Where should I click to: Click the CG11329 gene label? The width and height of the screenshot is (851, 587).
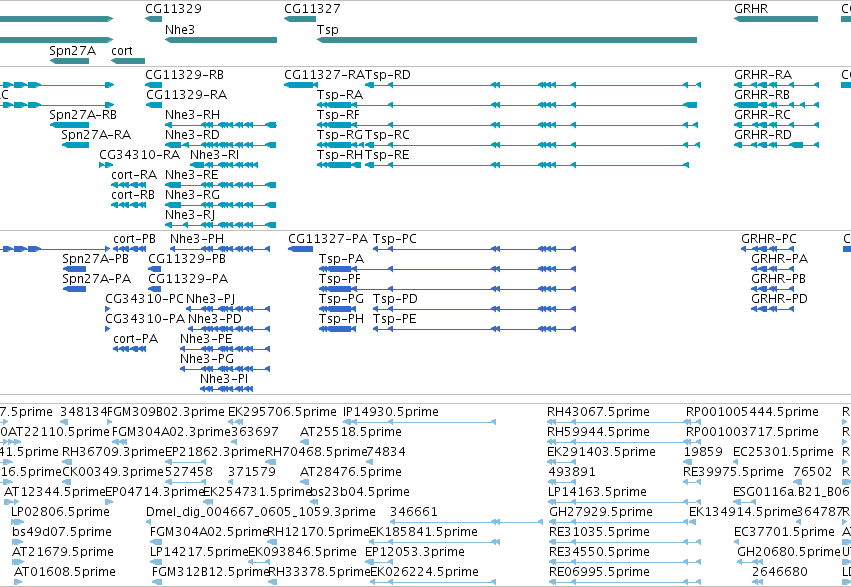[173, 9]
